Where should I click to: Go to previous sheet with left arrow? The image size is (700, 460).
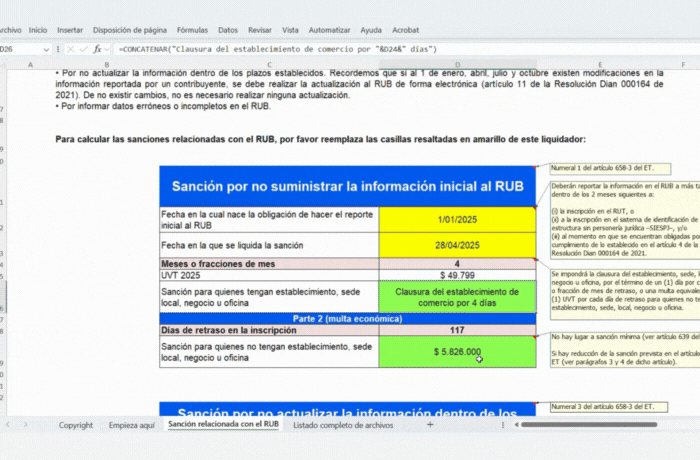pos(8,425)
